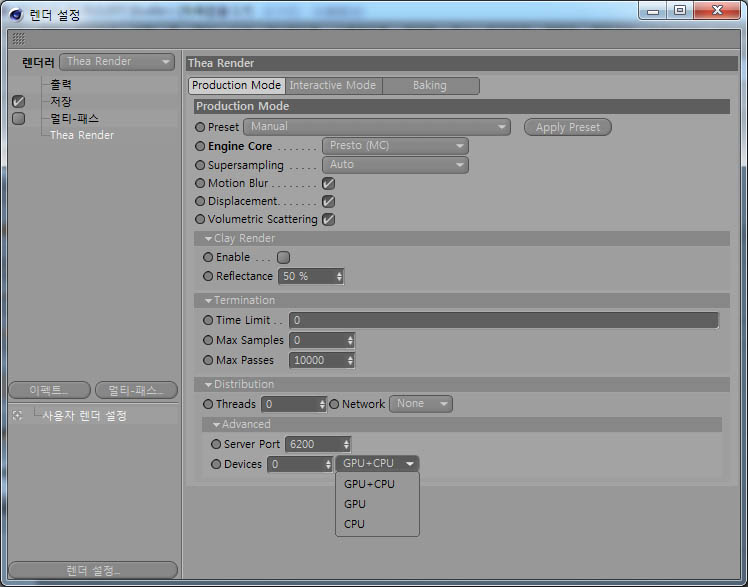Click the Devices value field
Screen dimensions: 748x587
(x=296, y=464)
